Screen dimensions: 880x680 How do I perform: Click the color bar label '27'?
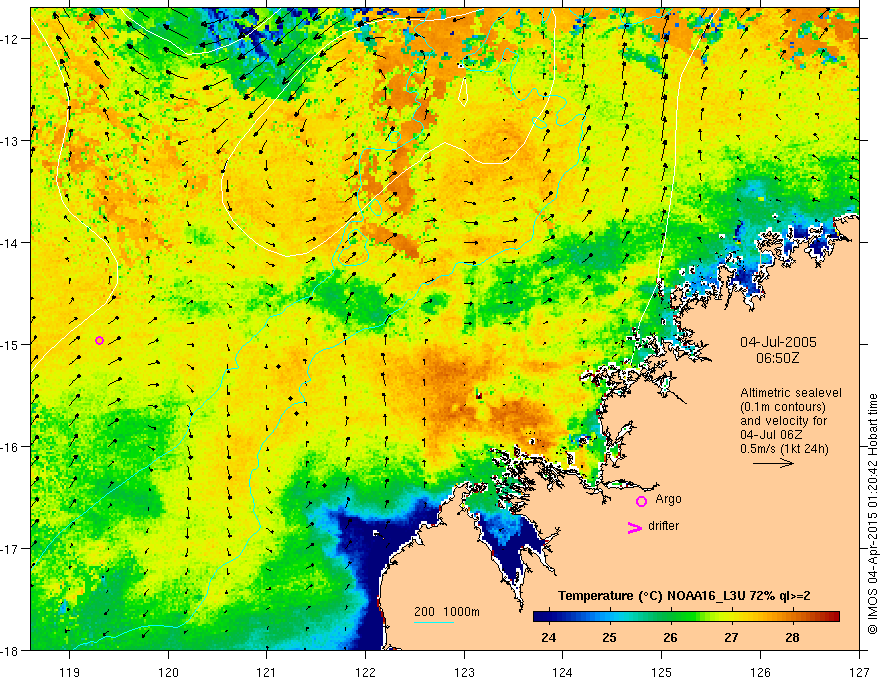[731, 637]
